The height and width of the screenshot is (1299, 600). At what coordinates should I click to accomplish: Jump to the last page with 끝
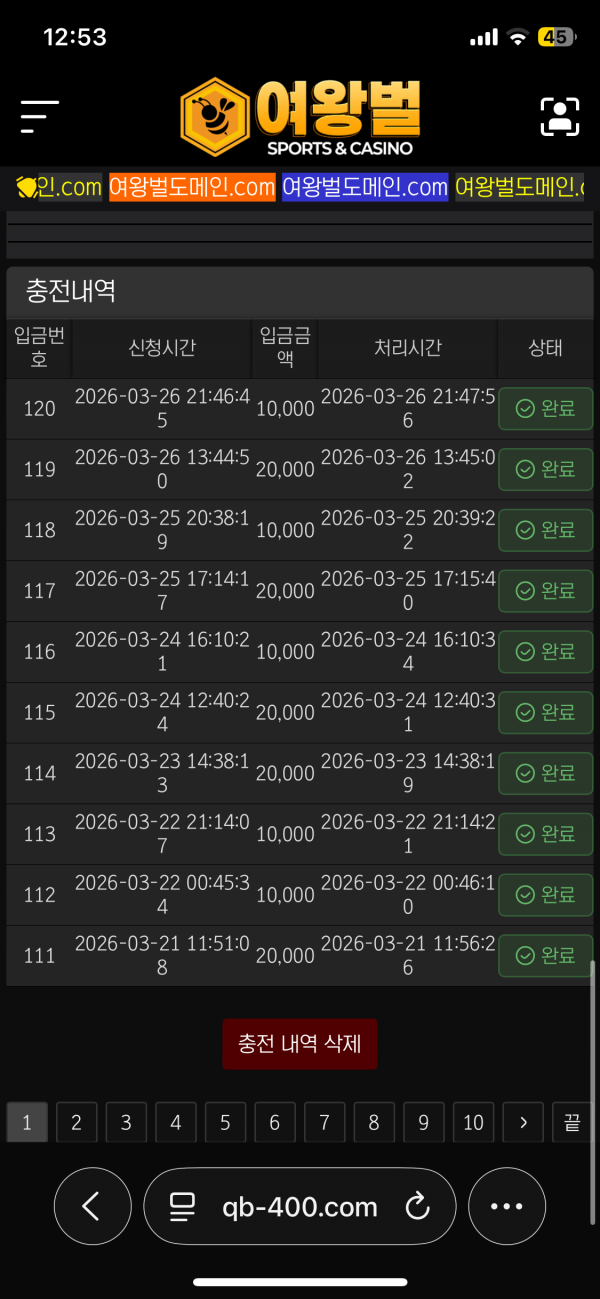[x=572, y=1122]
